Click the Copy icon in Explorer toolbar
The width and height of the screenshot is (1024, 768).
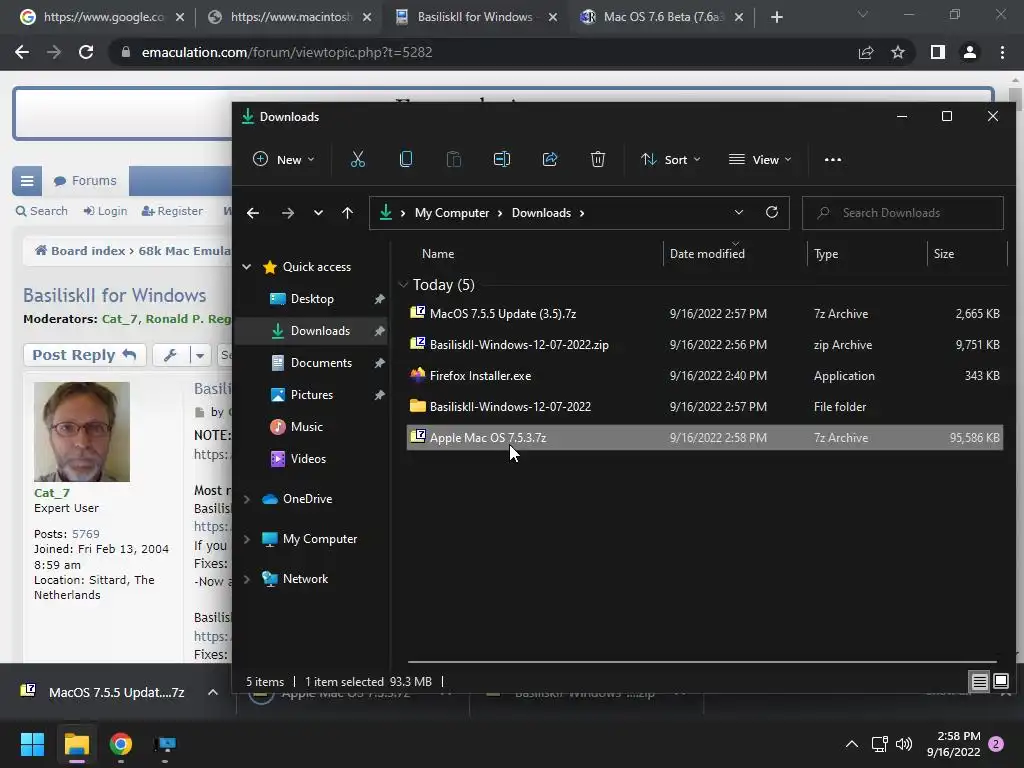click(406, 159)
